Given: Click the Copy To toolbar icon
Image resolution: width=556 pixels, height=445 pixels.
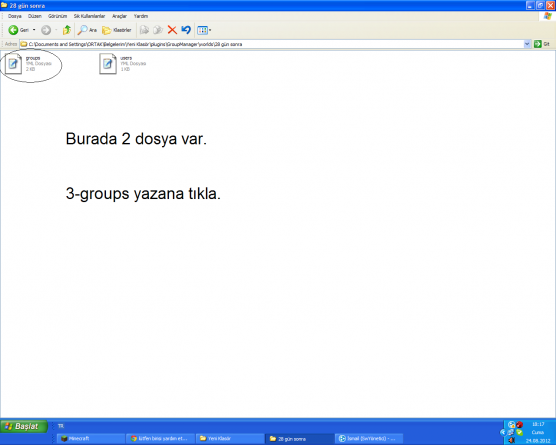Looking at the screenshot, I should (x=158, y=30).
